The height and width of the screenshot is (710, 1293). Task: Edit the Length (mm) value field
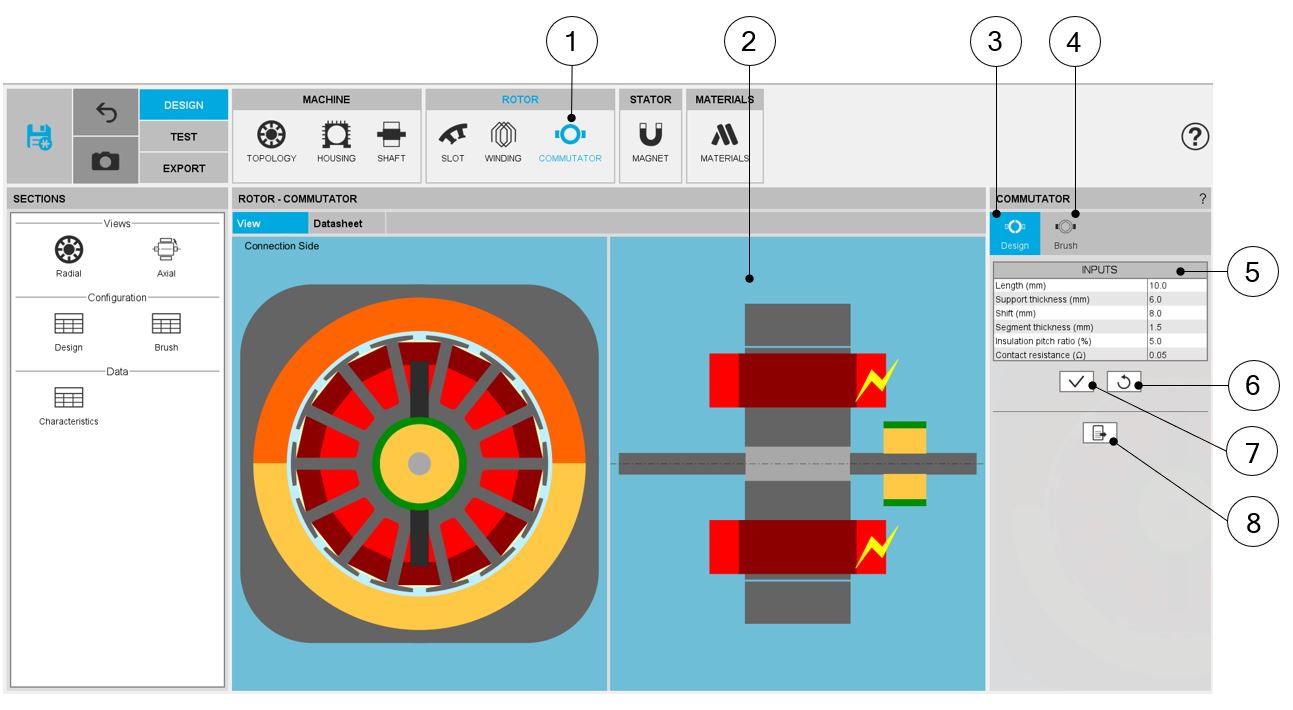1176,286
